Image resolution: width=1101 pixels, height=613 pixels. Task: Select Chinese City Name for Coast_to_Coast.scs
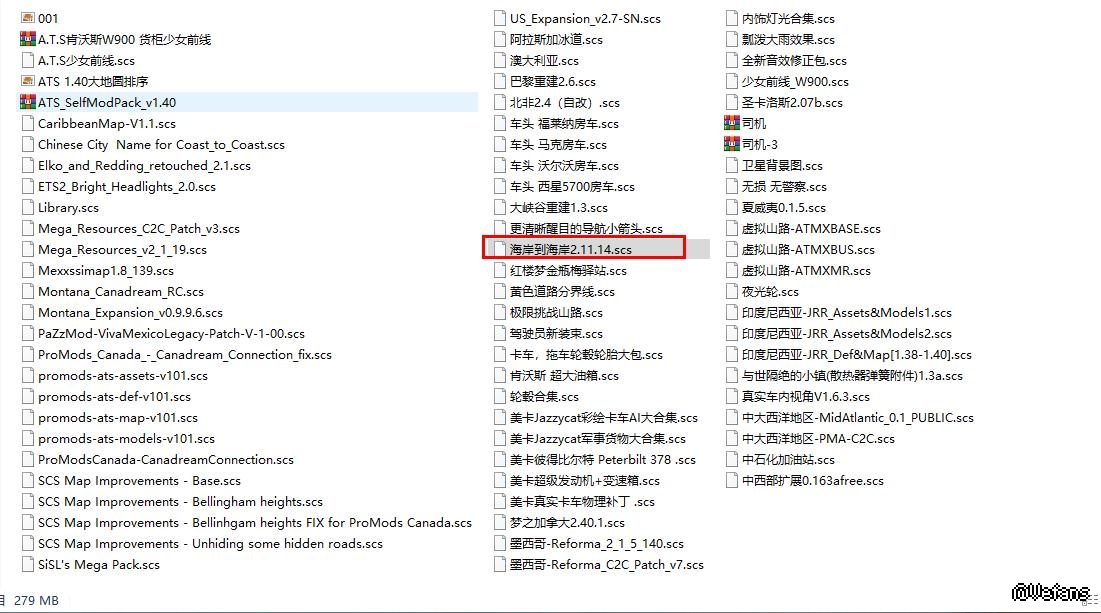tap(161, 145)
